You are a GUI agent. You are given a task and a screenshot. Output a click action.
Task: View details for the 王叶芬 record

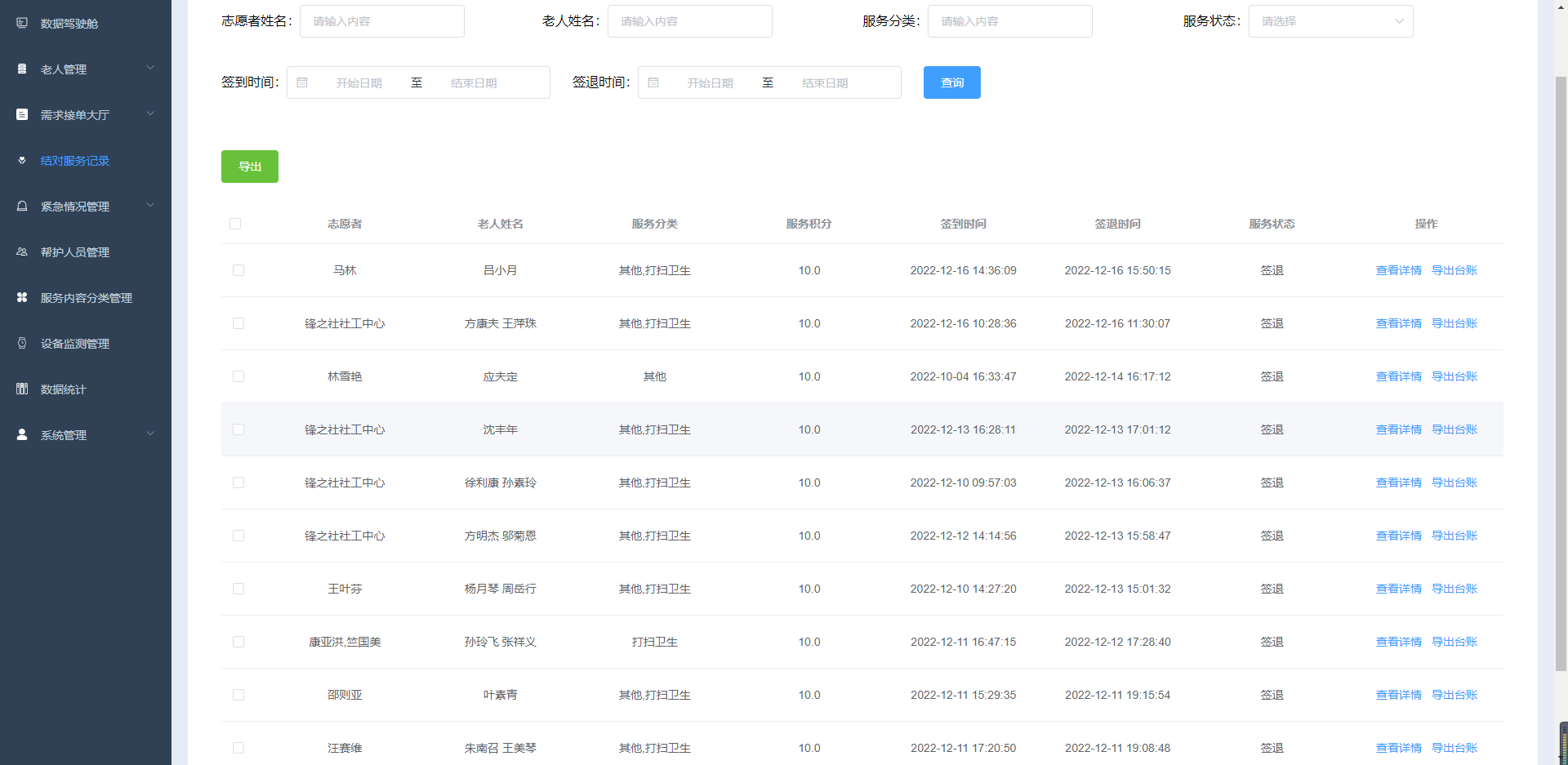tap(1399, 589)
